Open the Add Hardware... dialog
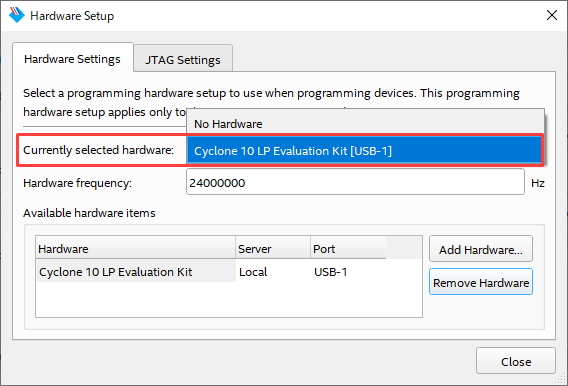 (481, 249)
